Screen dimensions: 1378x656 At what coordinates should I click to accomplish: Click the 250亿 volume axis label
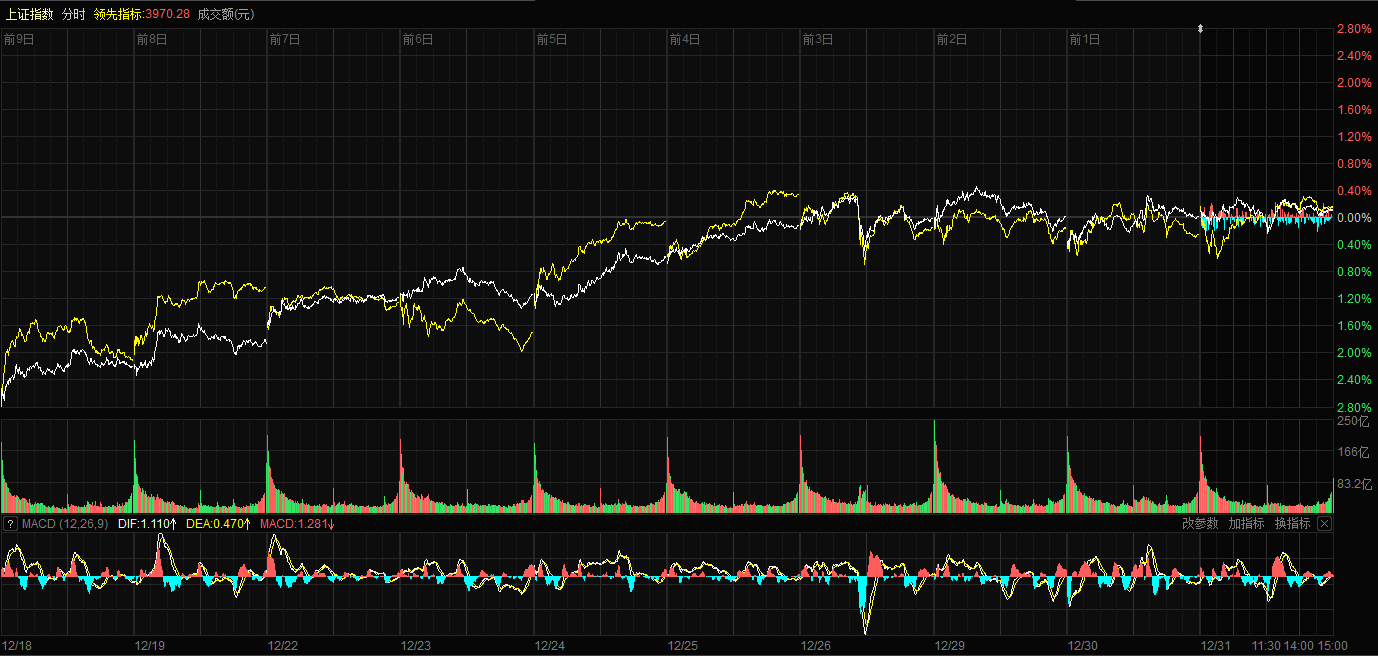point(1354,422)
